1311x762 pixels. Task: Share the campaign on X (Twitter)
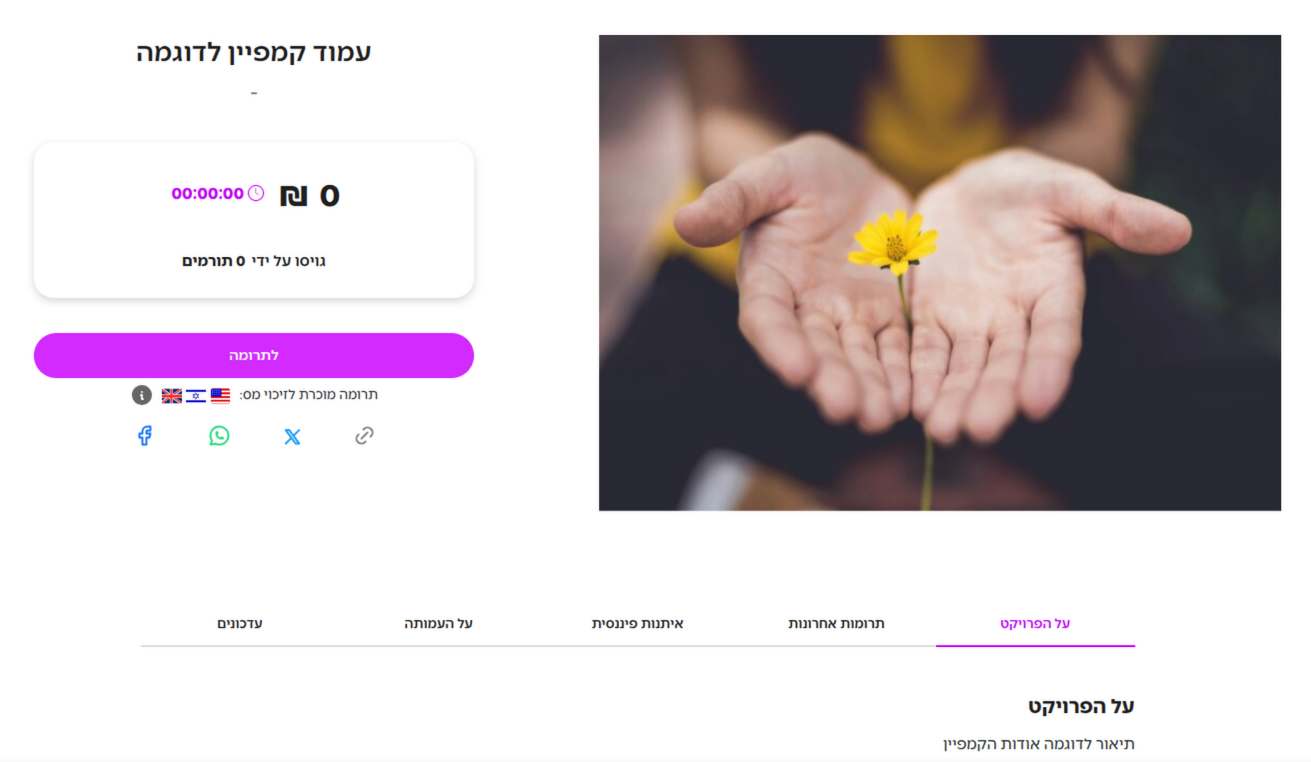tap(292, 436)
